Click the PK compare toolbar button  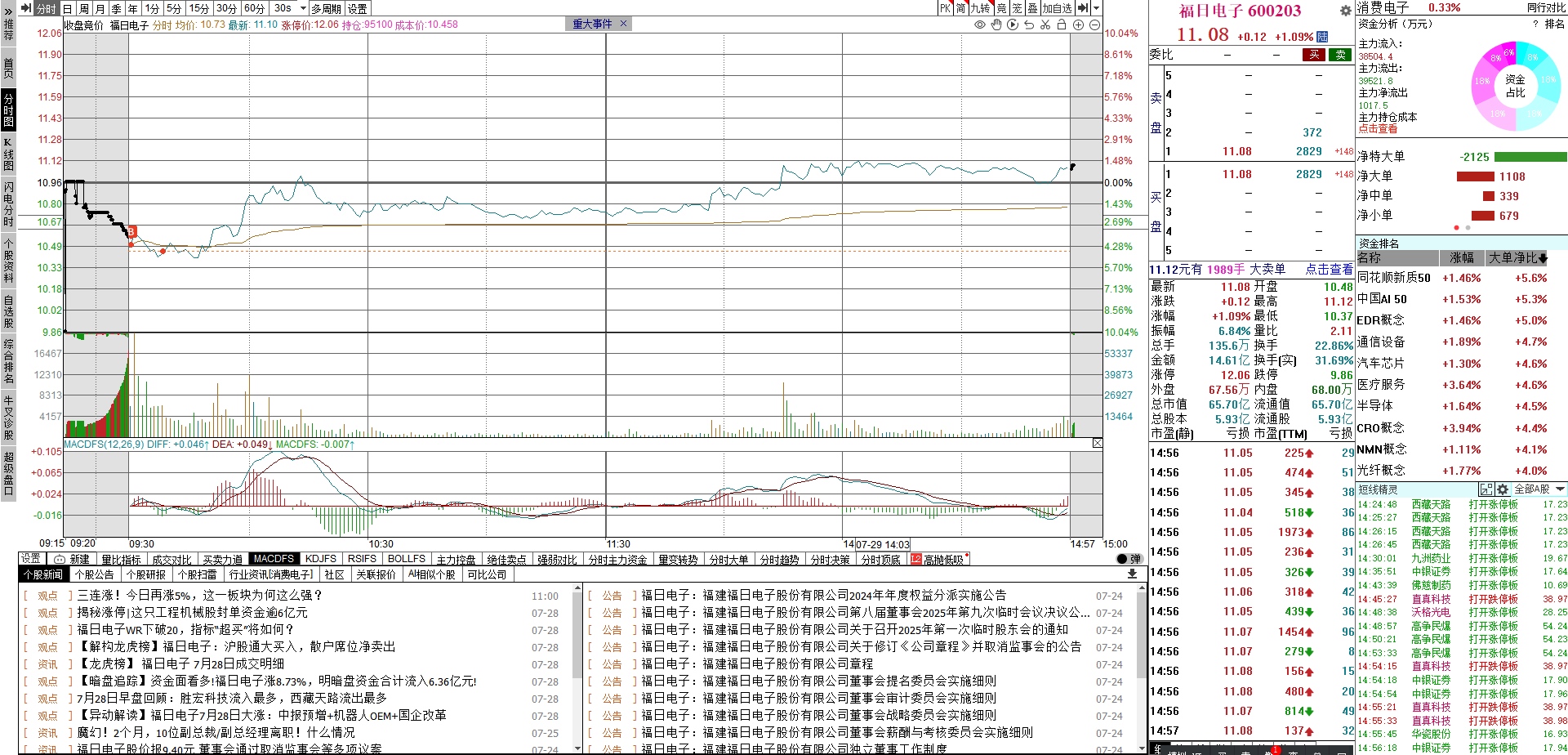945,8
